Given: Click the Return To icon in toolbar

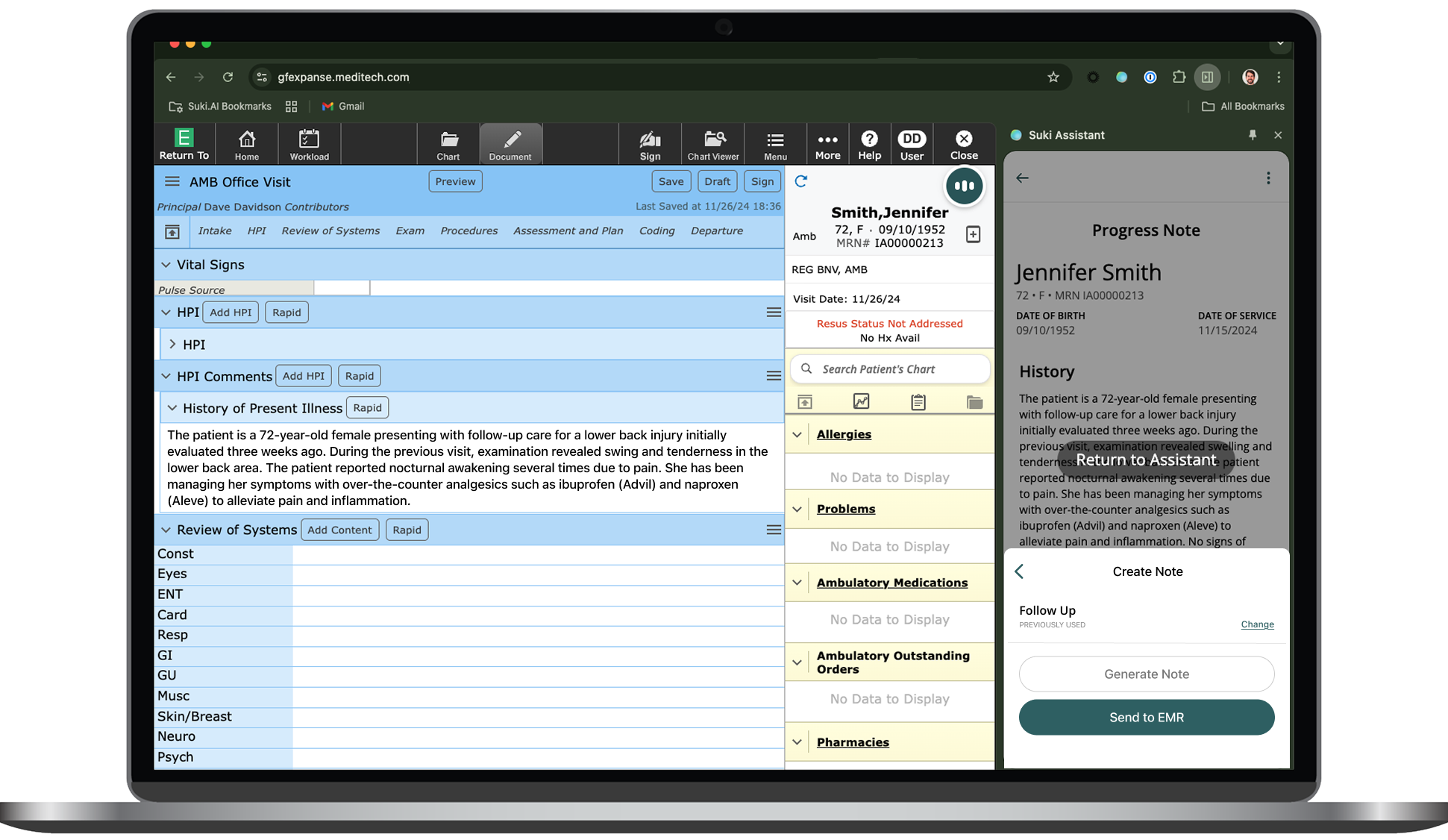Looking at the screenshot, I should coord(184,144).
